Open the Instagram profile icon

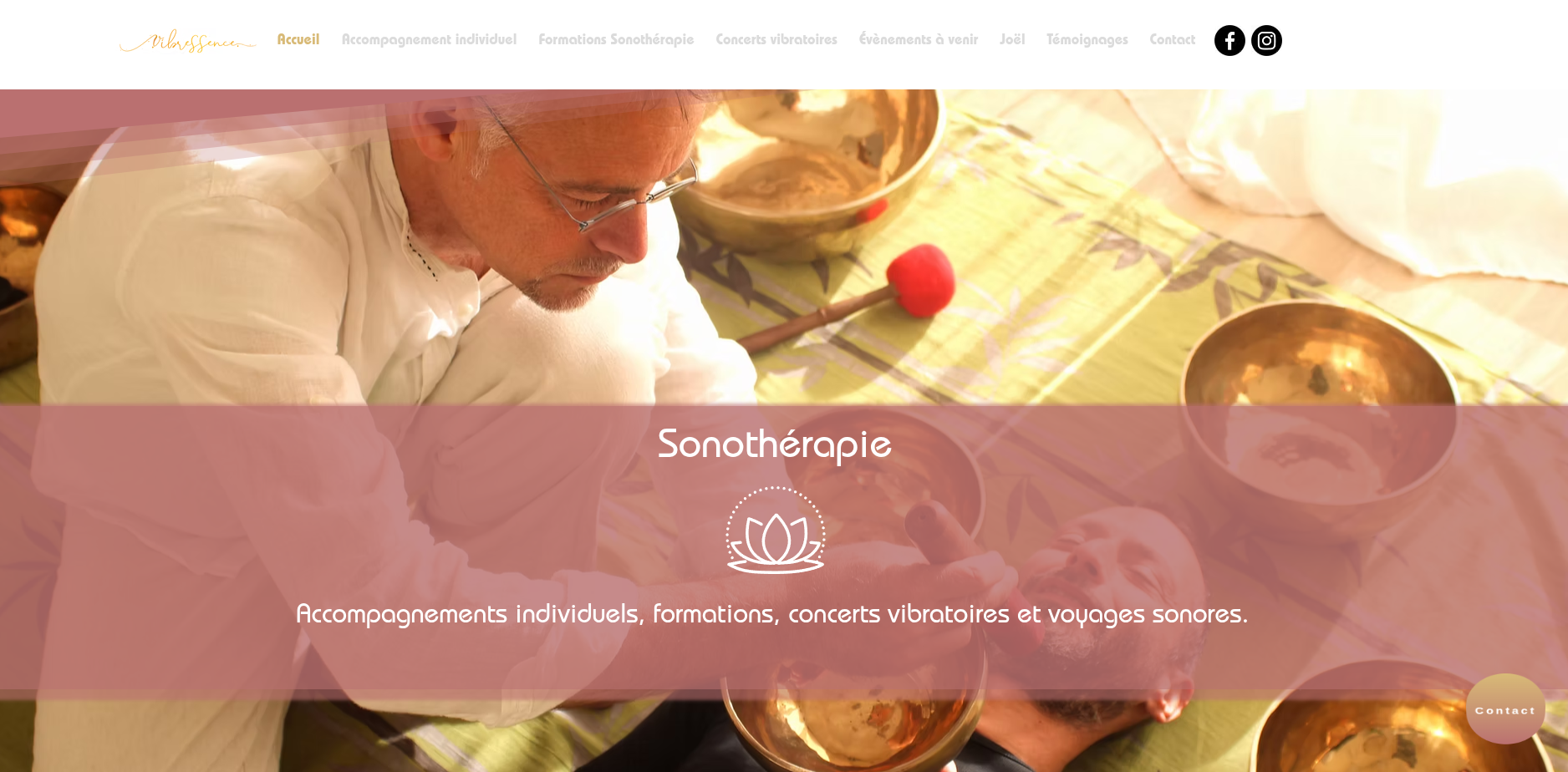1266,40
